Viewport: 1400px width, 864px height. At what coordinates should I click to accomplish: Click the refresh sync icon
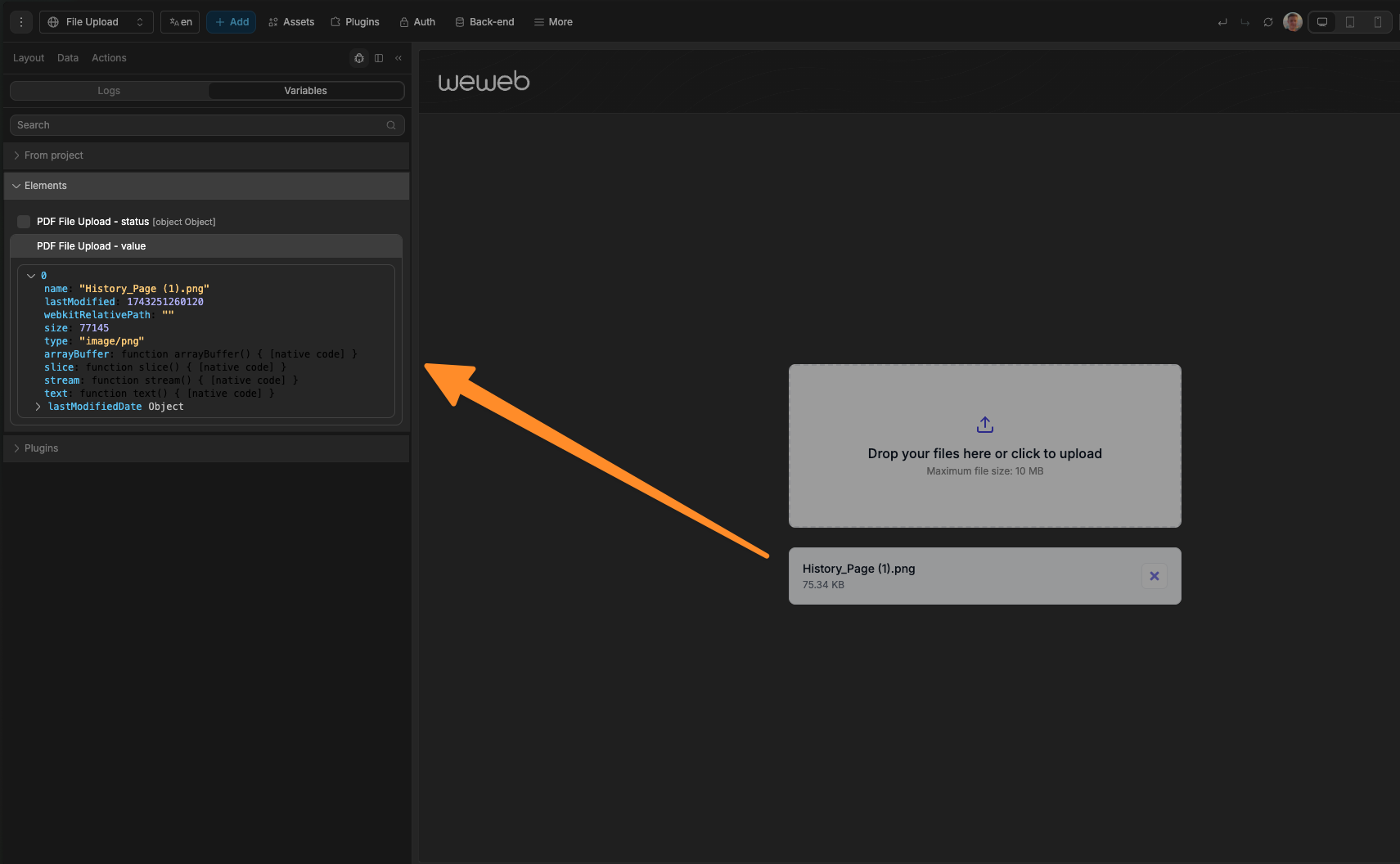coord(1267,22)
